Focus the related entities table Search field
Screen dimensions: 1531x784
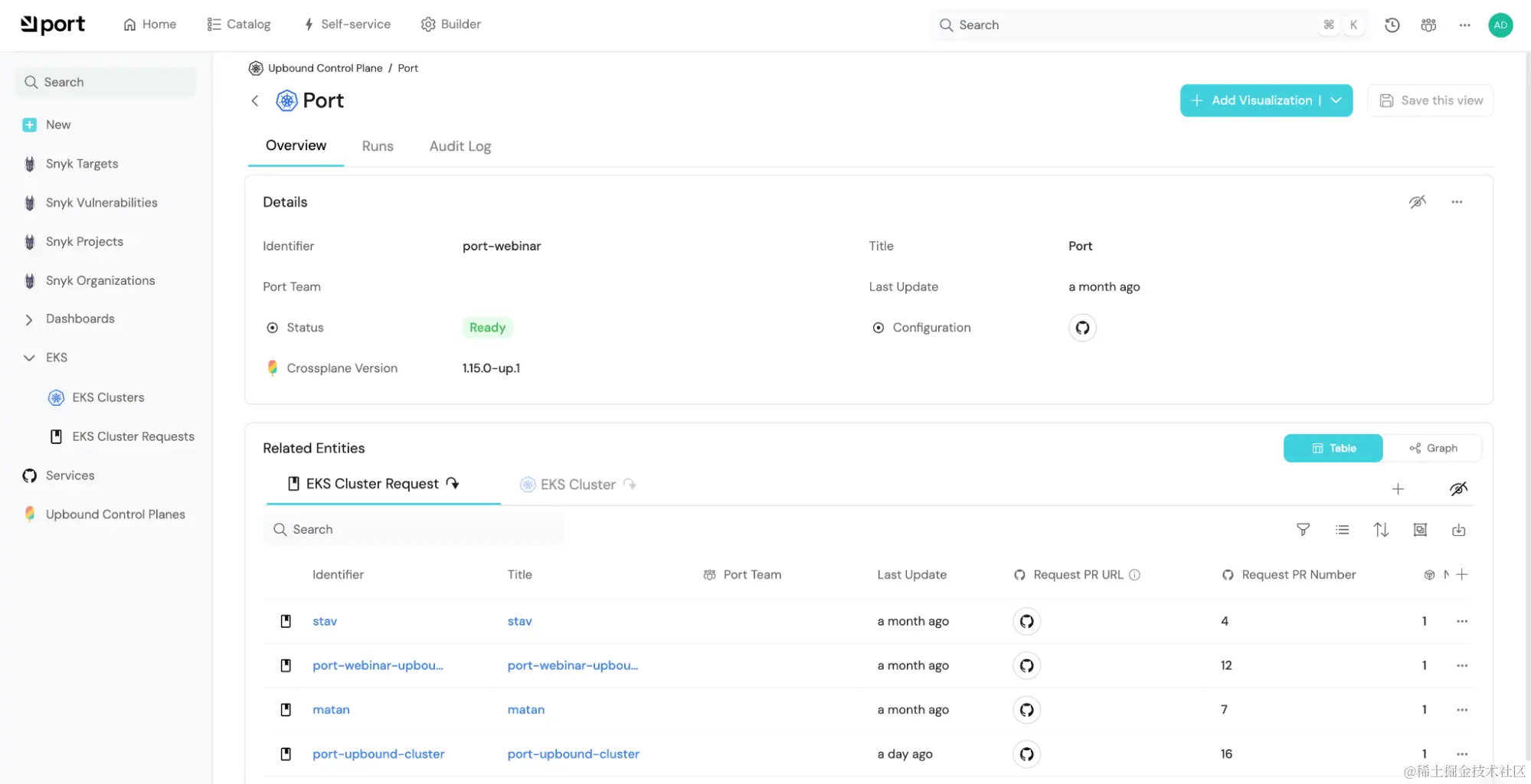(x=414, y=529)
